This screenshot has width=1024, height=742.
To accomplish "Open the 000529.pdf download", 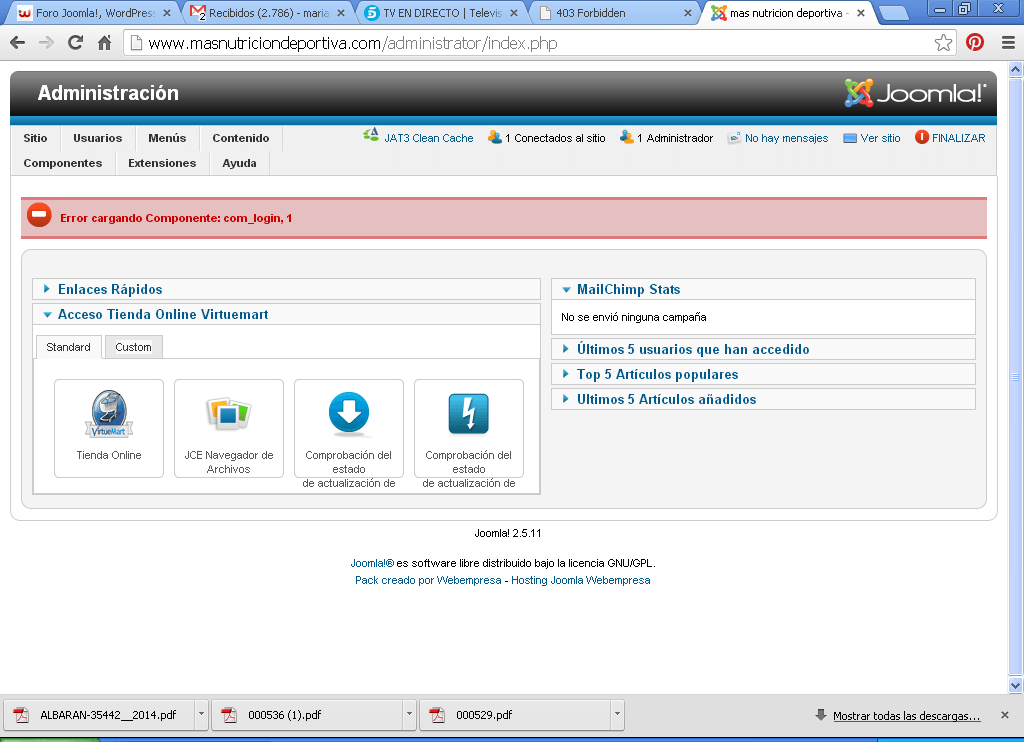I will pyautogui.click(x=515, y=715).
